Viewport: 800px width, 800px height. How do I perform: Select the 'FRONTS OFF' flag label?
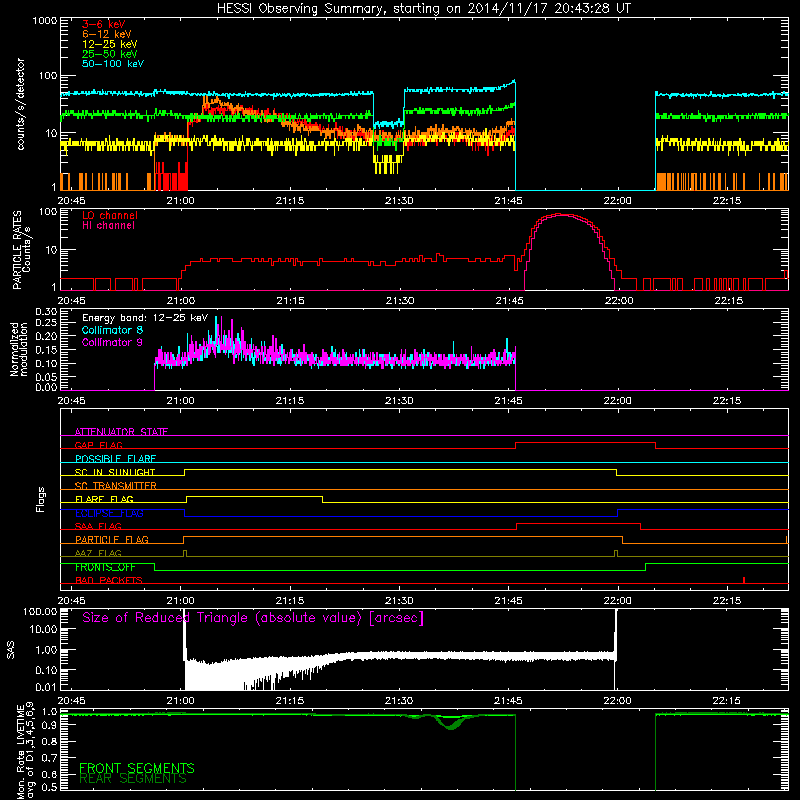(x=105, y=567)
